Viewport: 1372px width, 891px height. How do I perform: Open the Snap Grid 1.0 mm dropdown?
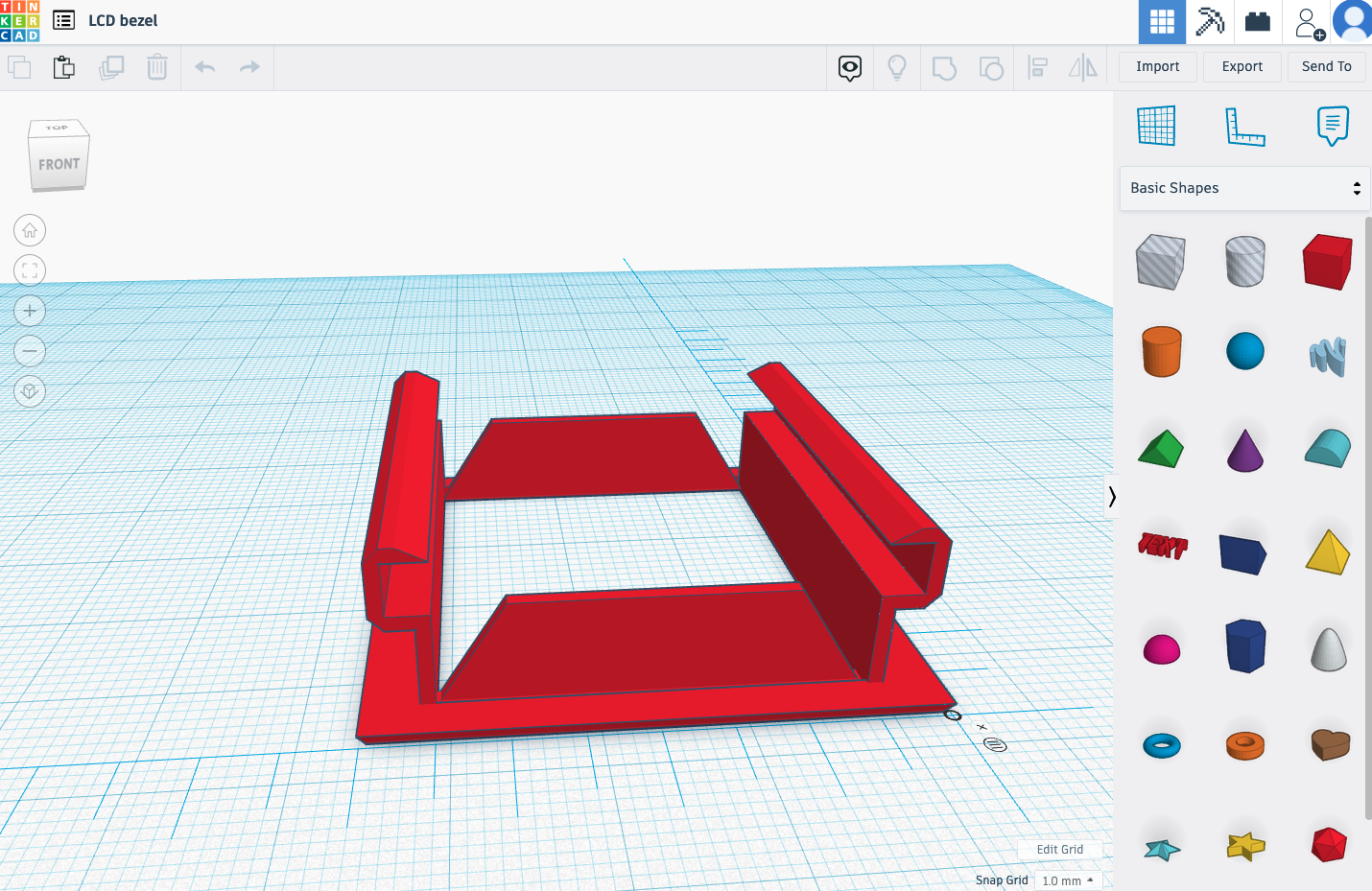pyautogui.click(x=1067, y=880)
